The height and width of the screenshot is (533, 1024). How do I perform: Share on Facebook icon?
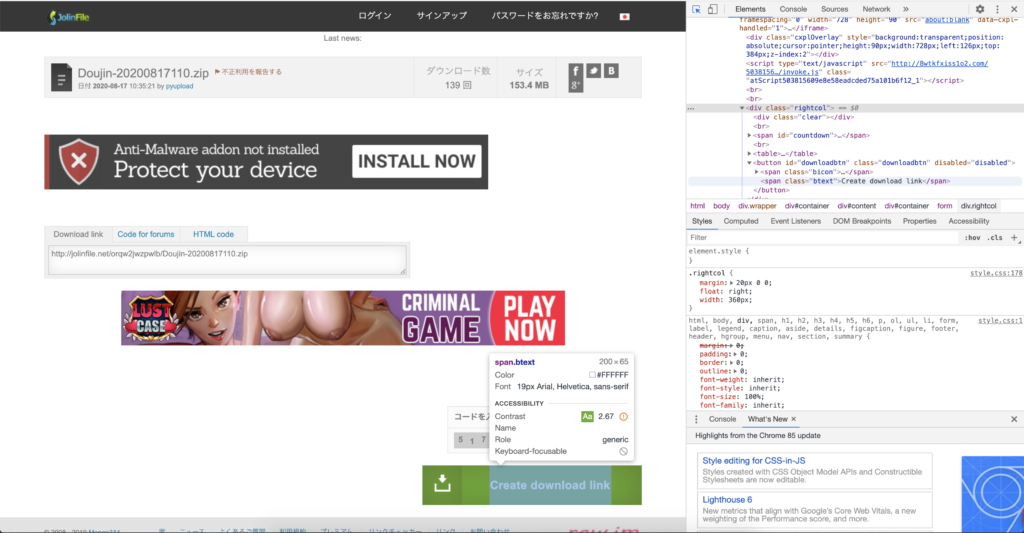click(575, 71)
